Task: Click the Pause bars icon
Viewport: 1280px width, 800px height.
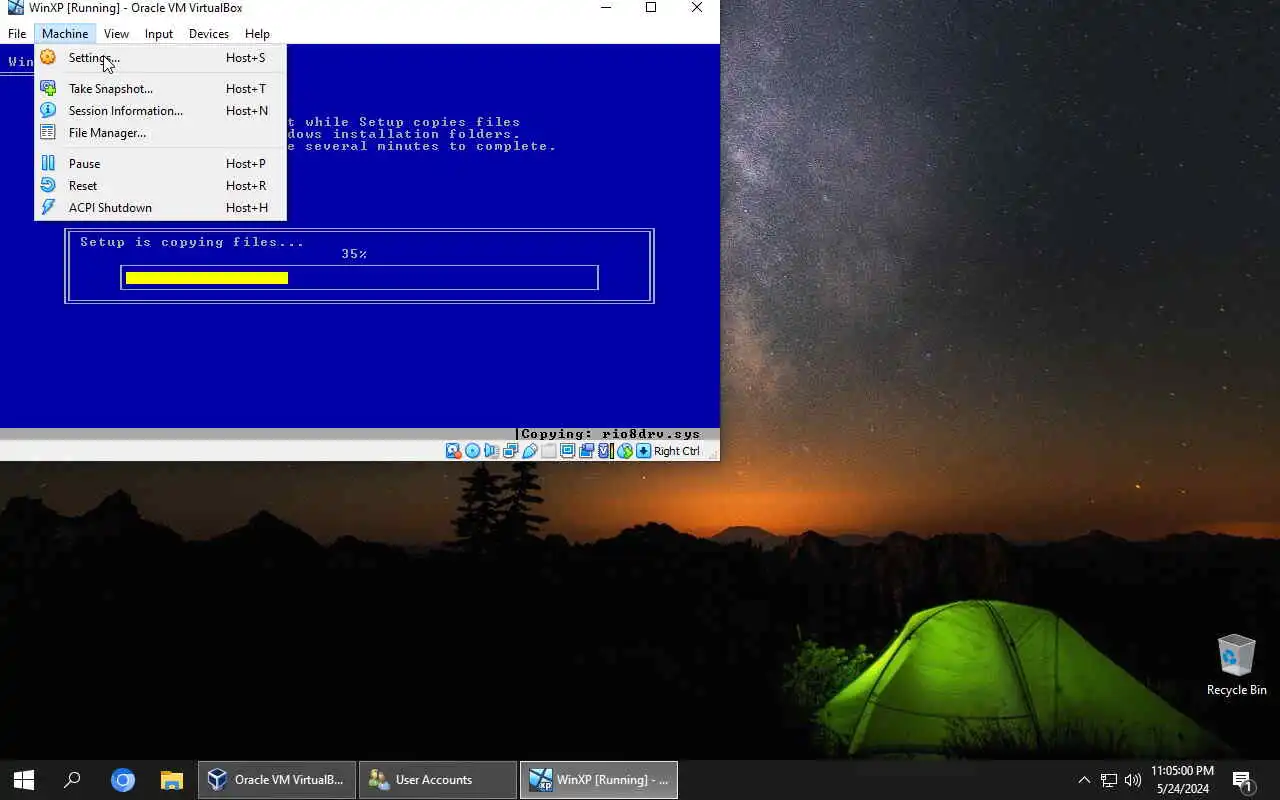Action: (x=48, y=164)
